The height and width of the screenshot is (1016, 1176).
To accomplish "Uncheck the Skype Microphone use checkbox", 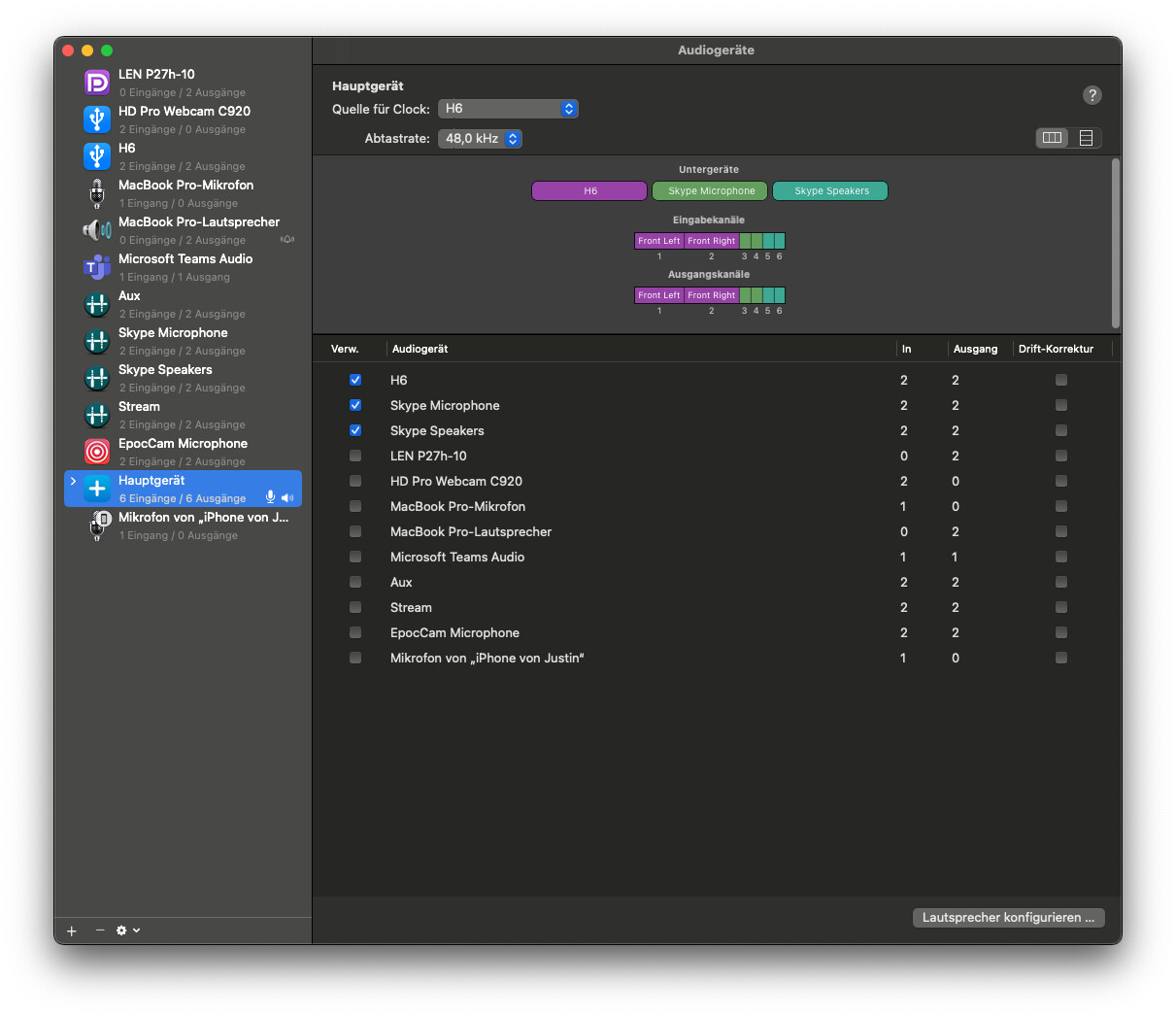I will pyautogui.click(x=355, y=405).
